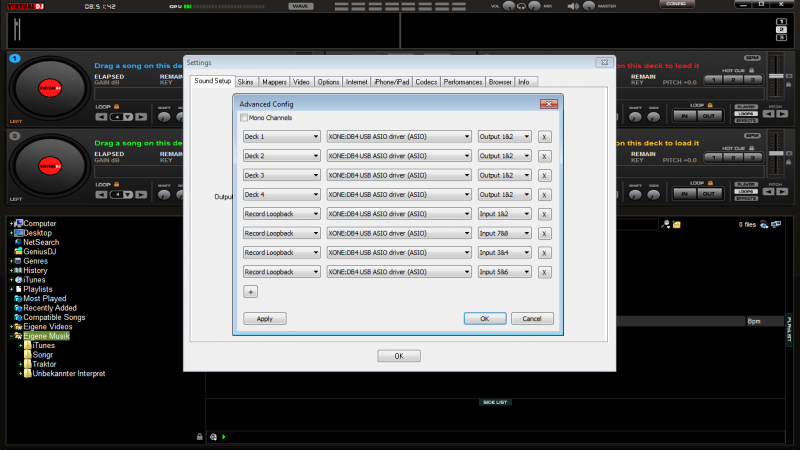This screenshot has height=450, width=800.
Task: Switch to the Skins tab
Action: click(245, 82)
